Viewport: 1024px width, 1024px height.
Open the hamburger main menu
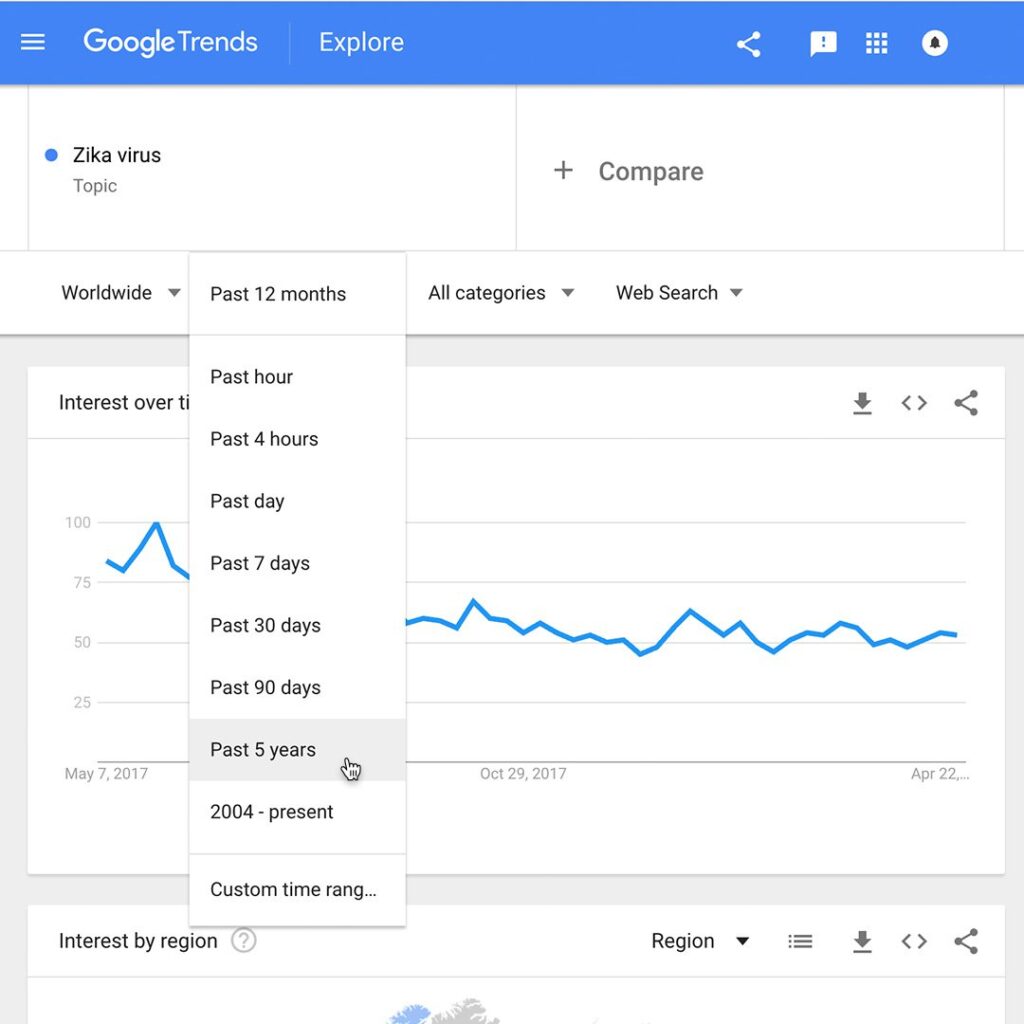coord(33,43)
